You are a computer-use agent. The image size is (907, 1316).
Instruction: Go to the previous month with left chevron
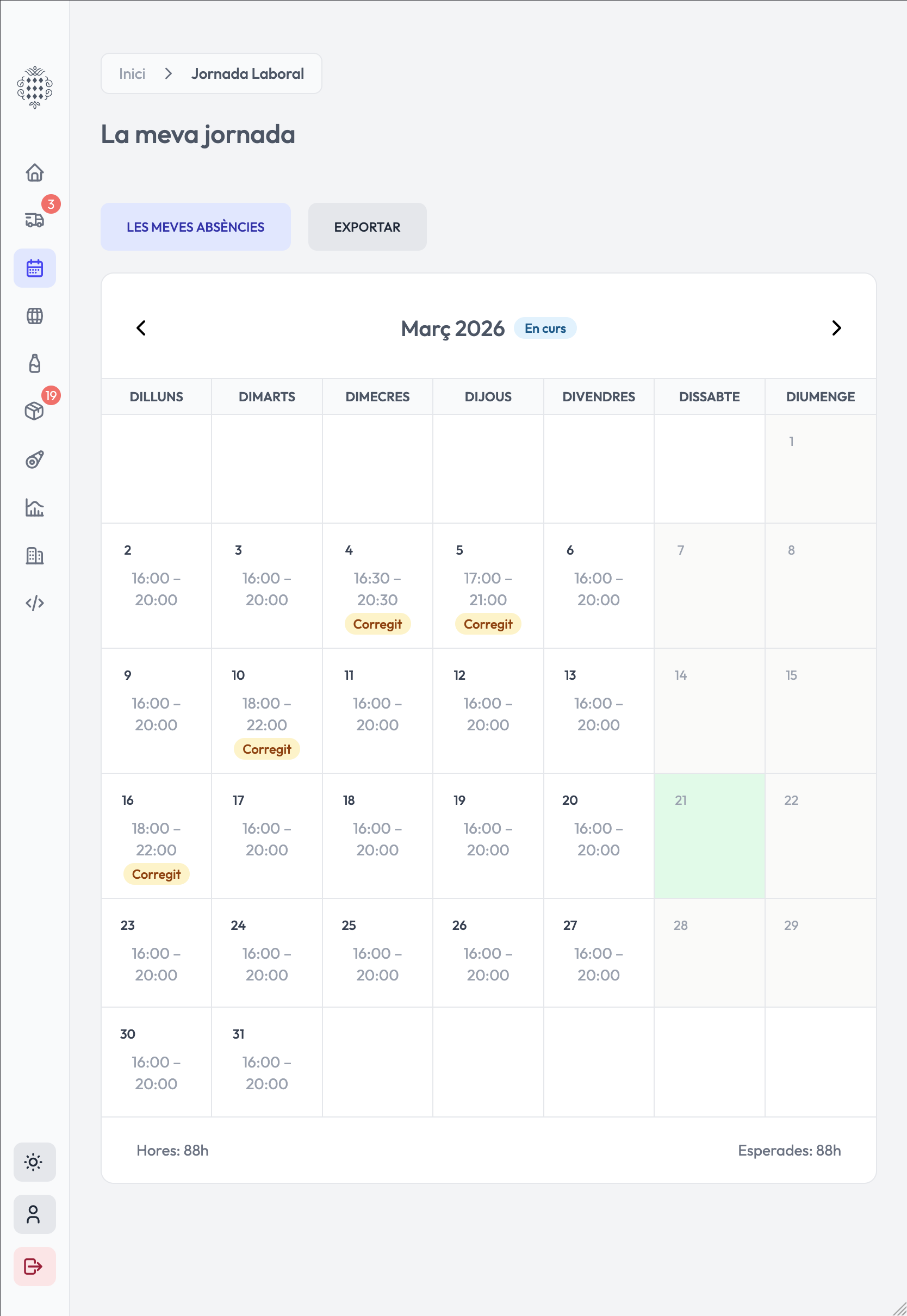pos(141,328)
